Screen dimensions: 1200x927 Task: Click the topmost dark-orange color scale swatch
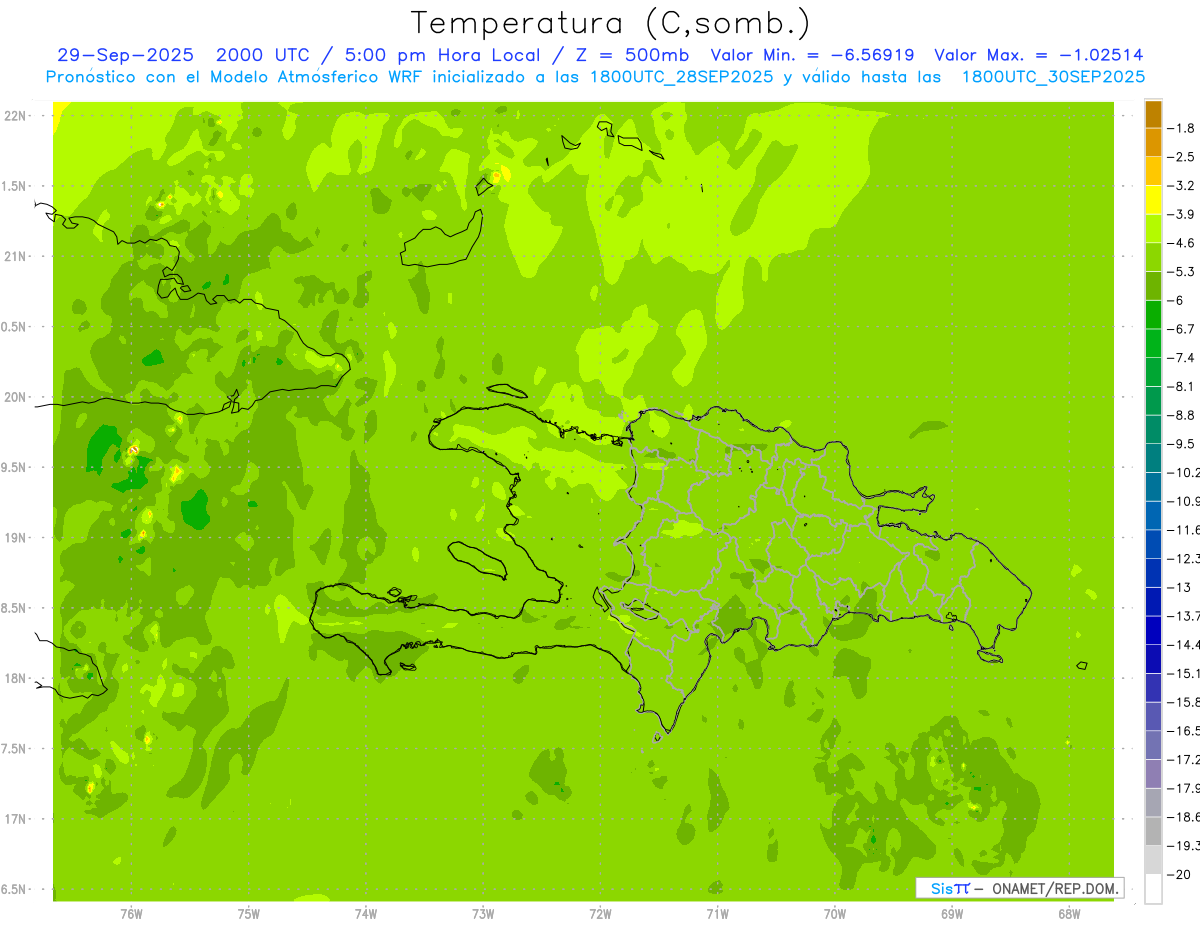click(x=1153, y=114)
